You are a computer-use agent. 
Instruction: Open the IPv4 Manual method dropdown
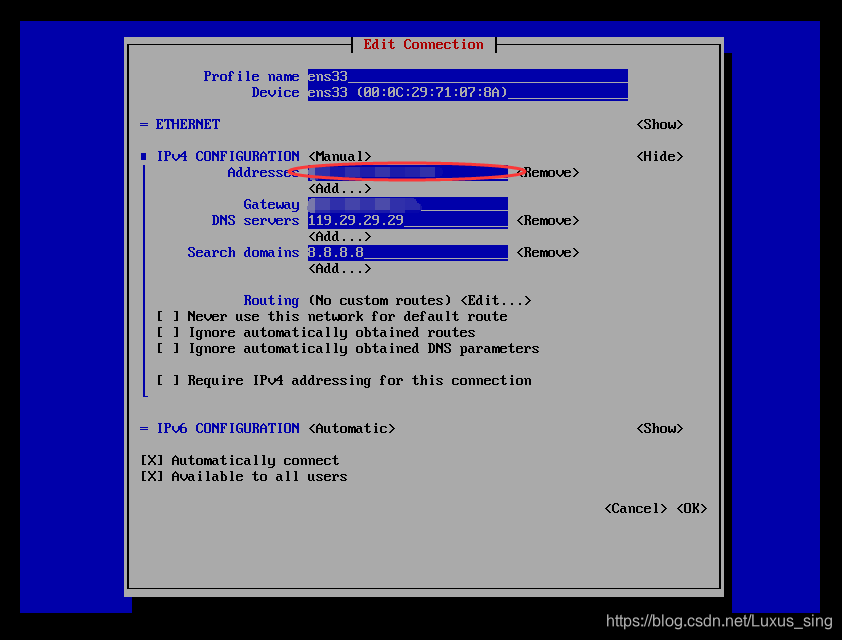point(339,156)
